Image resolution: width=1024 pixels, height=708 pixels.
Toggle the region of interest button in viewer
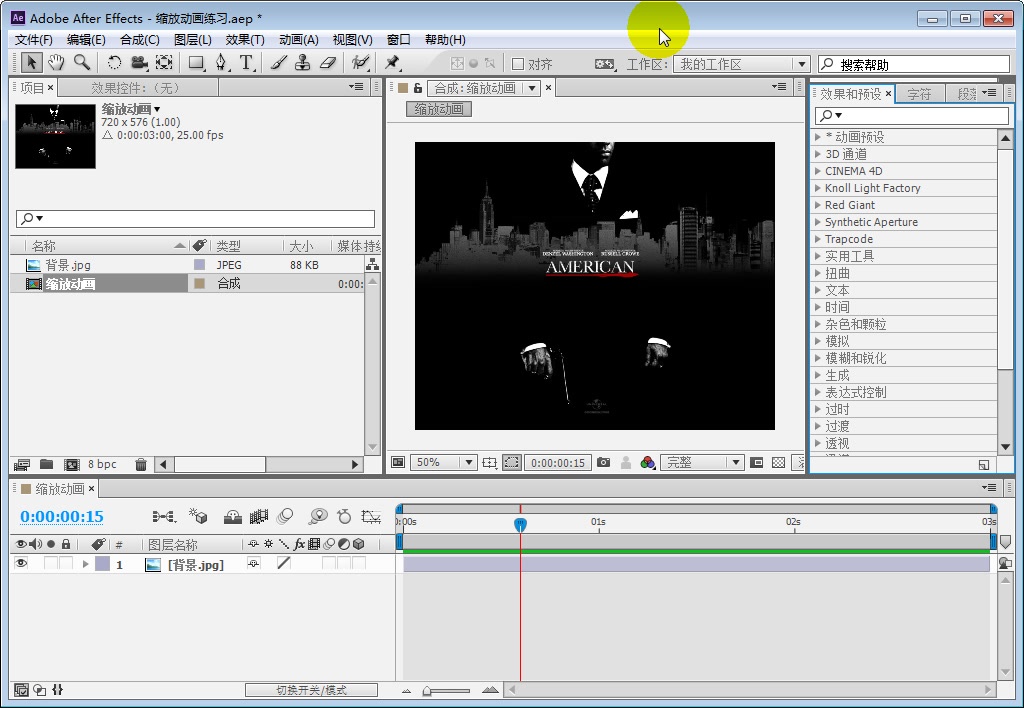(511, 462)
